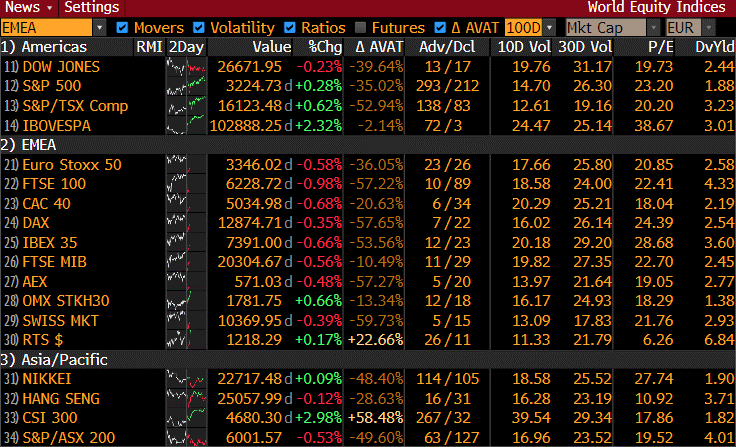Sort by the Value column header
This screenshot has width=736, height=447.
pyautogui.click(x=272, y=47)
